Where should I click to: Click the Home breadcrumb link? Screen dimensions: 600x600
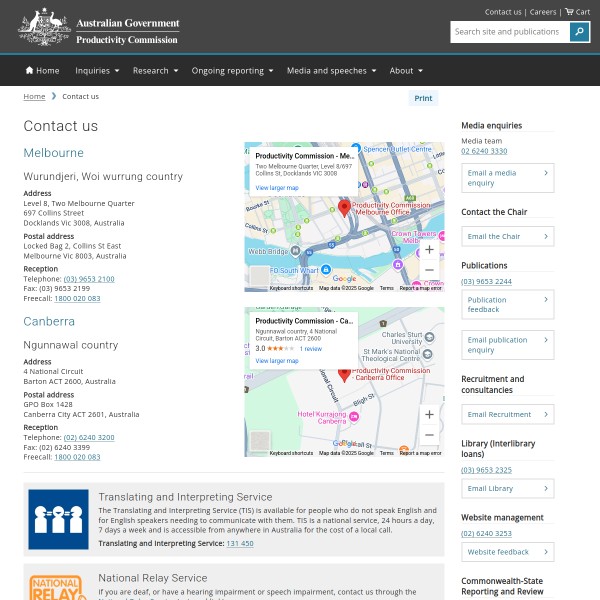[x=34, y=96]
